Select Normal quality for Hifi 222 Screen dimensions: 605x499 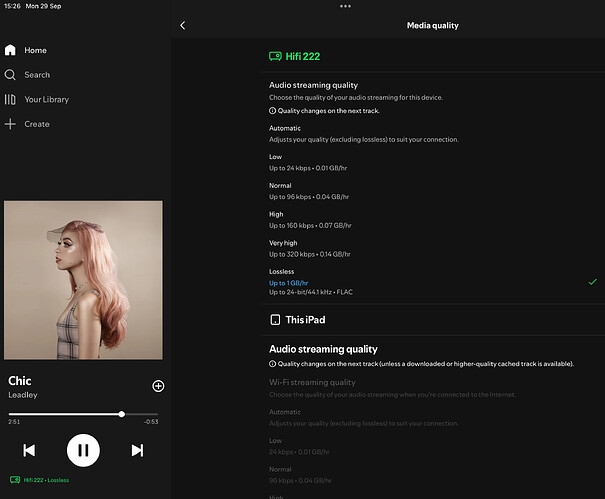[x=432, y=191]
